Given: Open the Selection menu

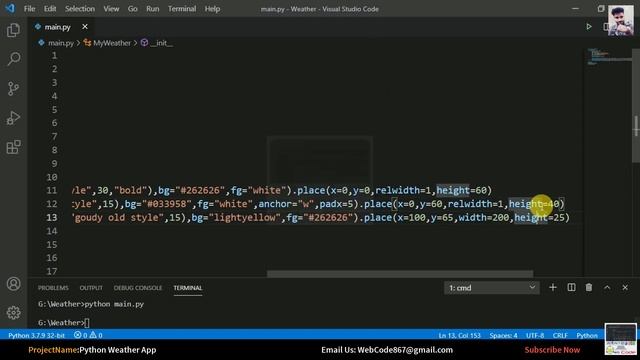Looking at the screenshot, I should coord(80,9).
